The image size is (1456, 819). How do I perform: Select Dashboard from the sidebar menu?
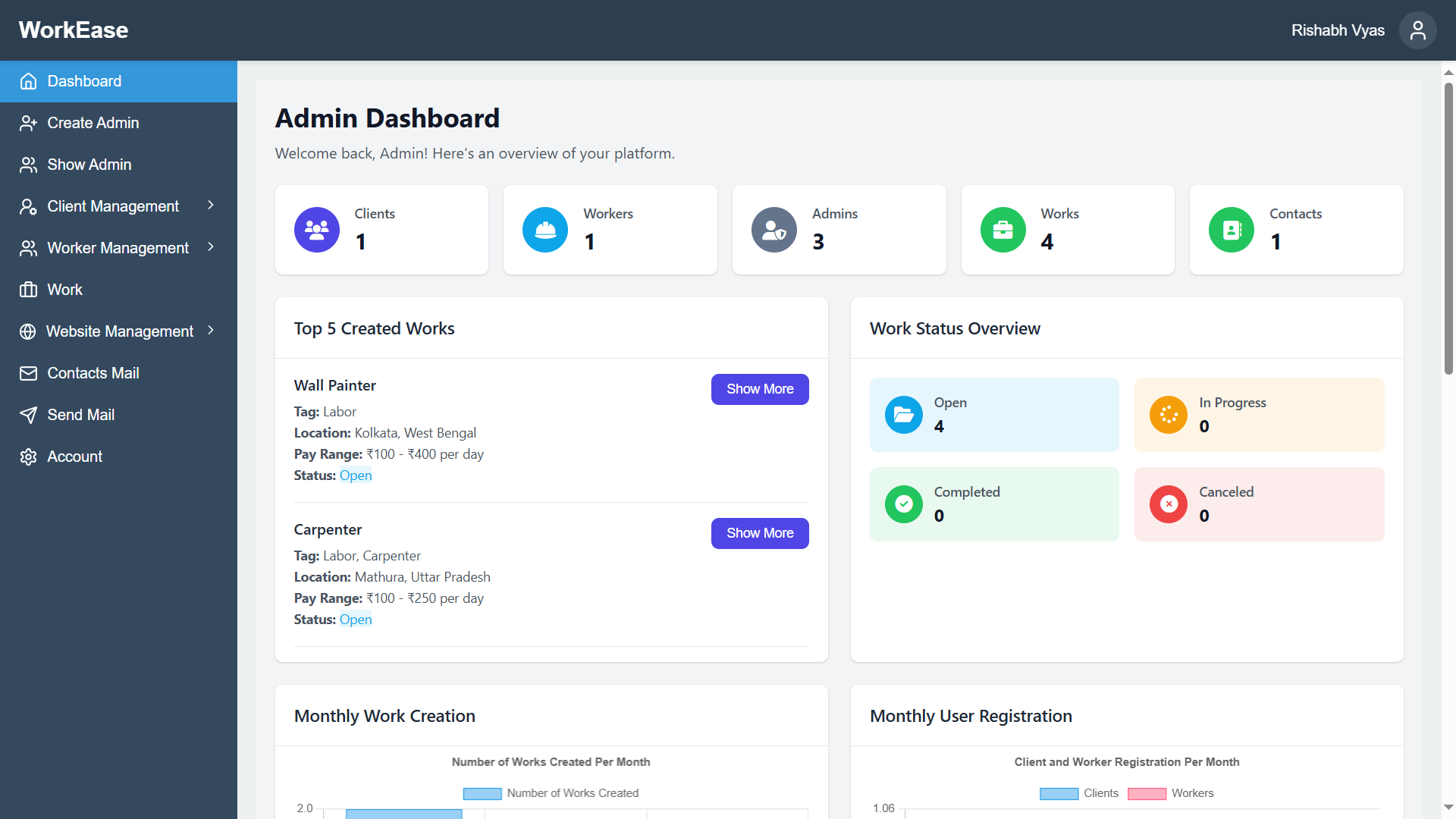coord(84,81)
